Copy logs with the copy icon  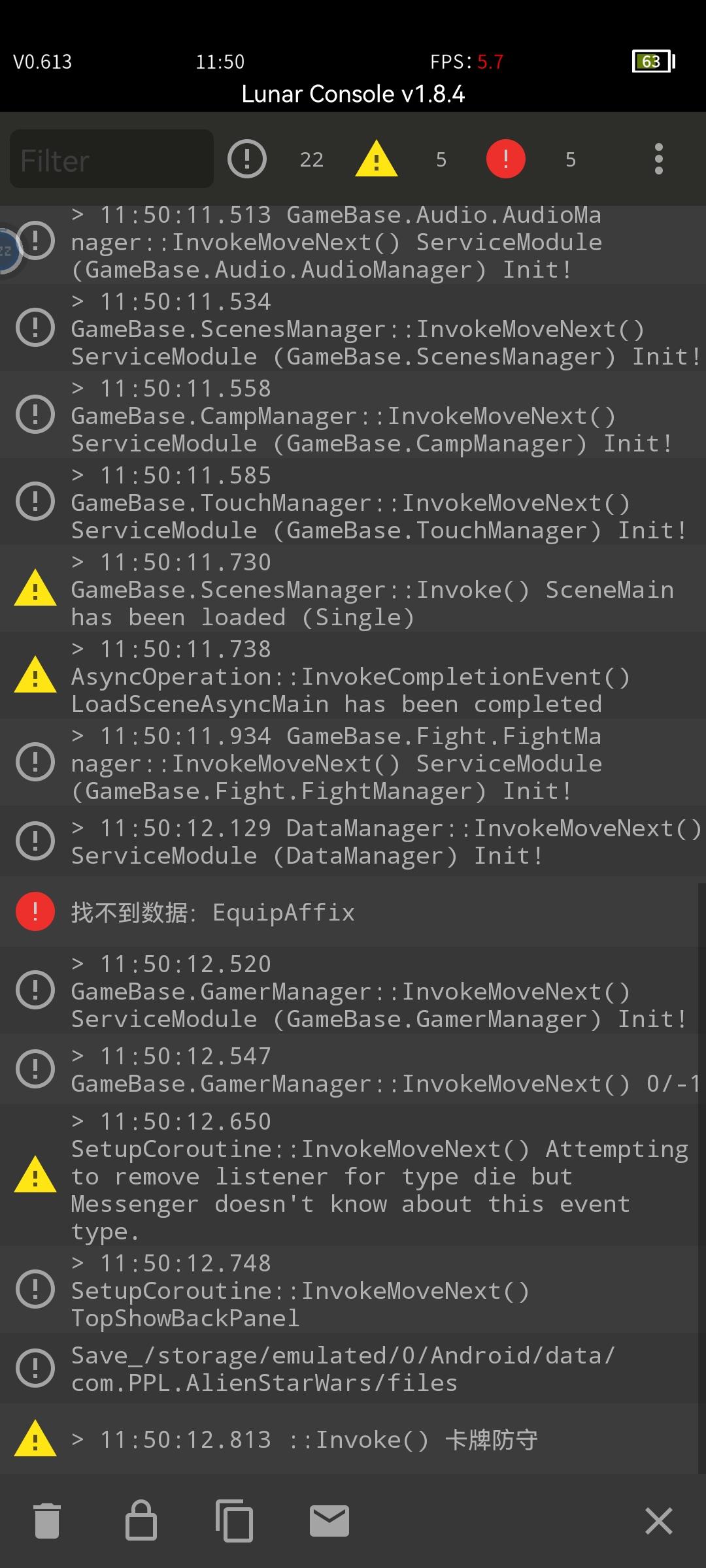click(234, 1521)
